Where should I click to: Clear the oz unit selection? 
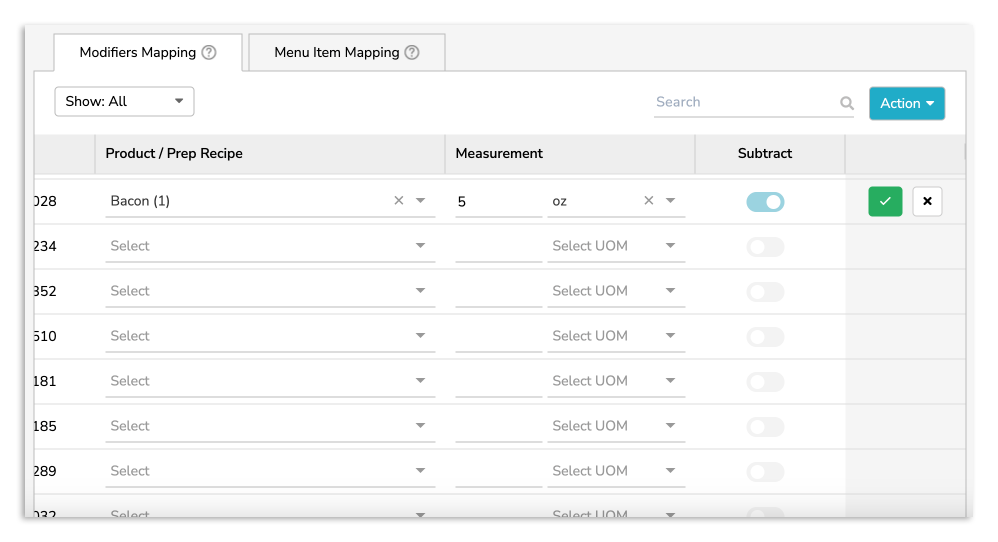[648, 201]
